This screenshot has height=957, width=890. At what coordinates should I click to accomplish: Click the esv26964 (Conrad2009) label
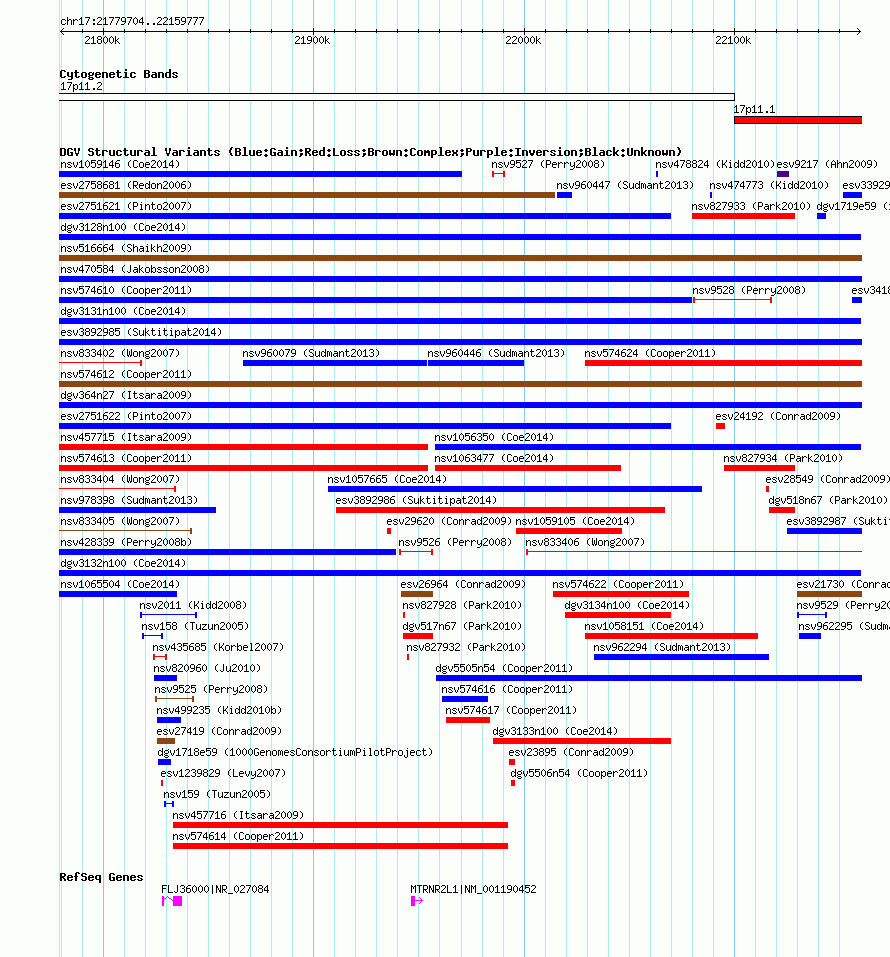click(463, 584)
